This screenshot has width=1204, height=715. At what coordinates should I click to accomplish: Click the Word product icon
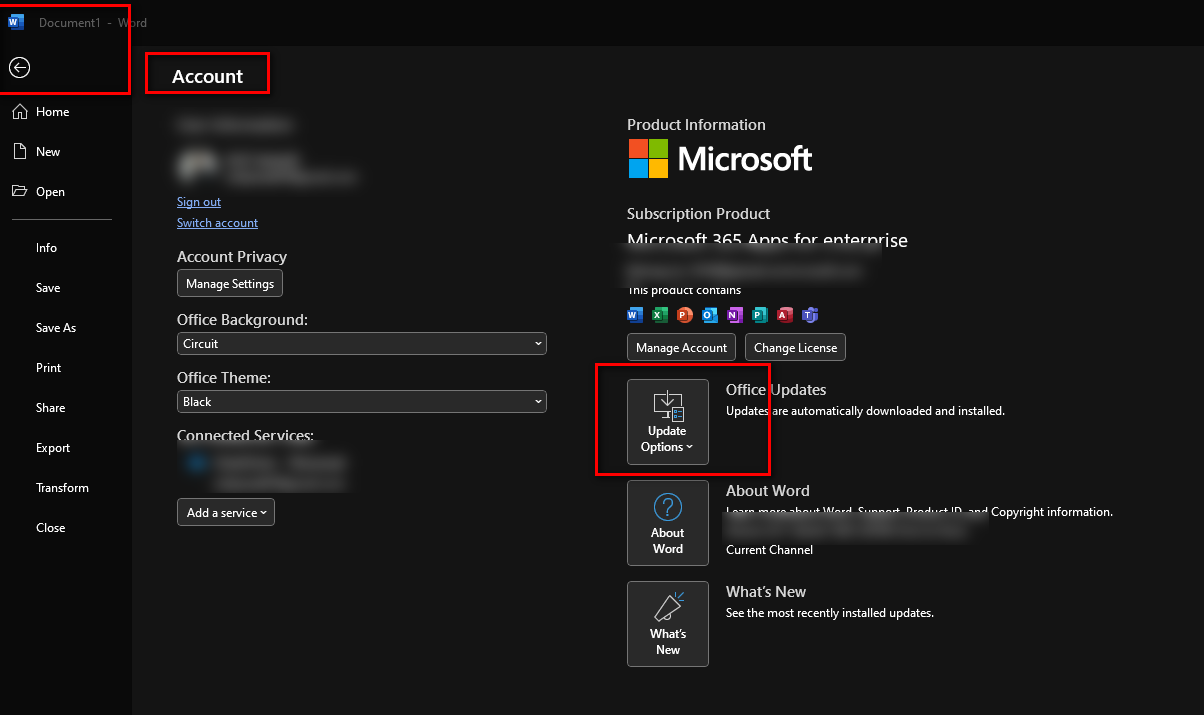635,315
